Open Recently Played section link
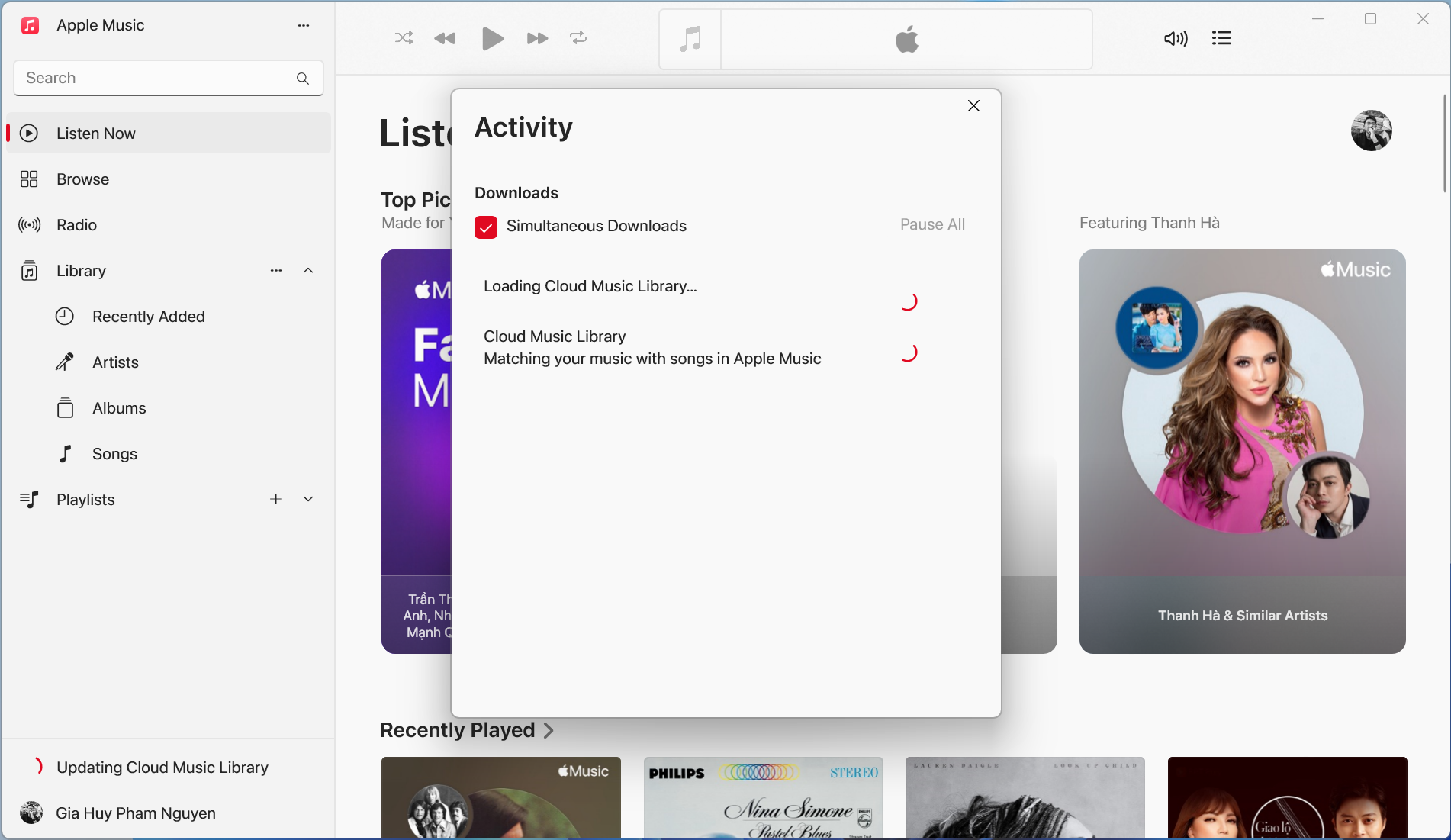 [x=467, y=730]
